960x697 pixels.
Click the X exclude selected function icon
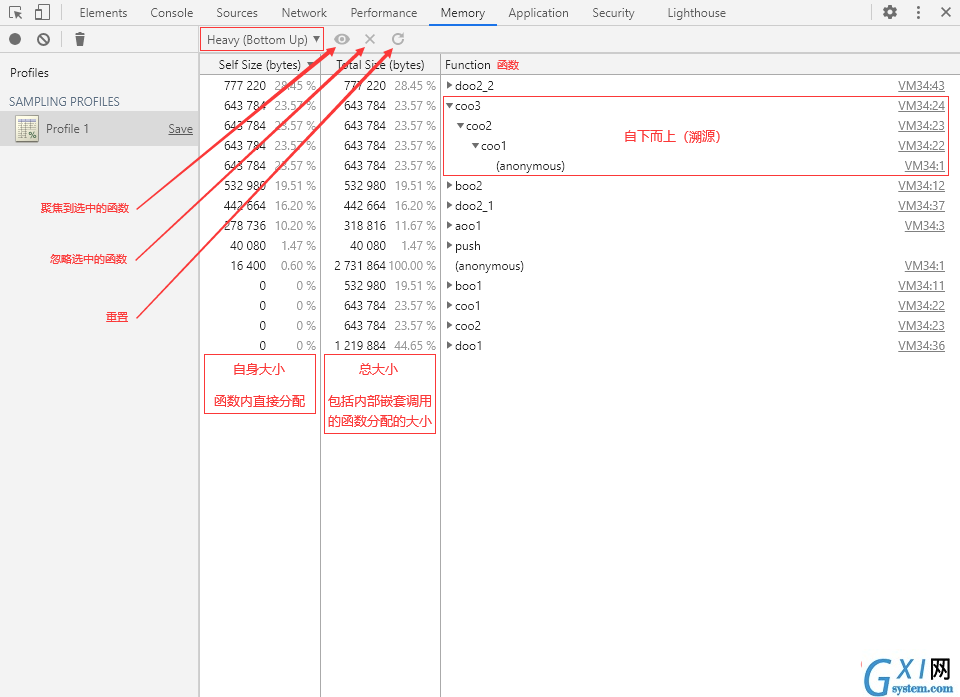click(370, 39)
